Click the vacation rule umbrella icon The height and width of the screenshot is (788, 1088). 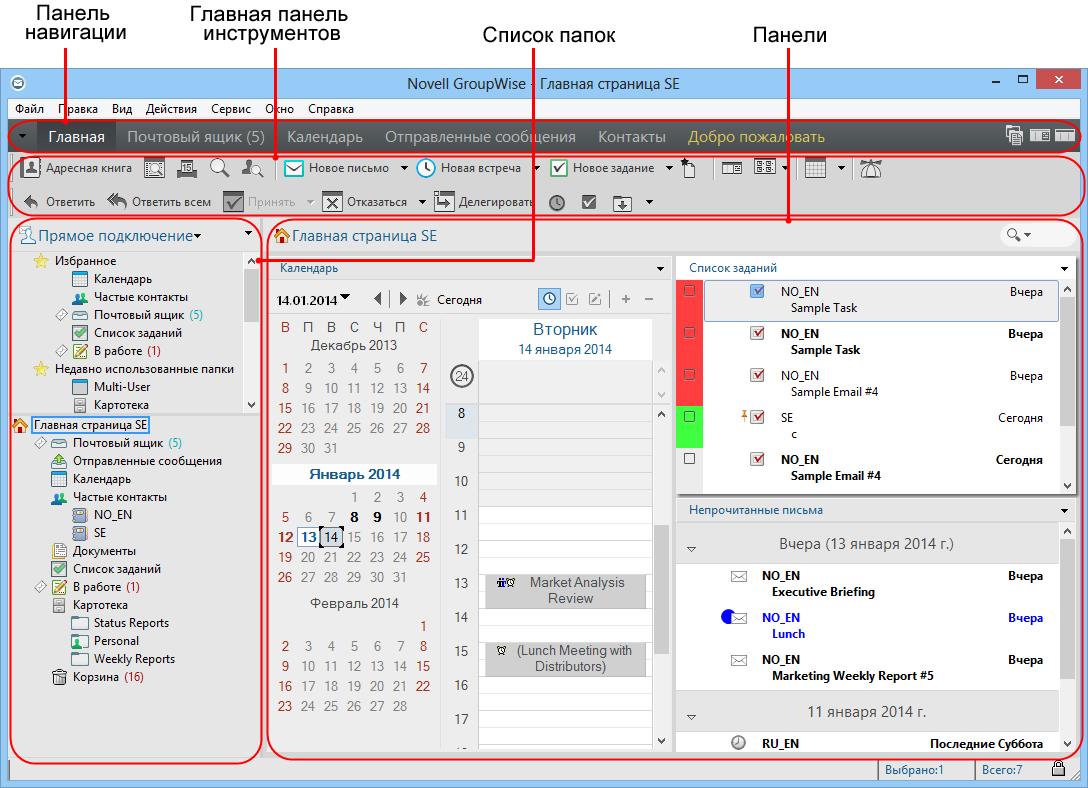[x=870, y=168]
